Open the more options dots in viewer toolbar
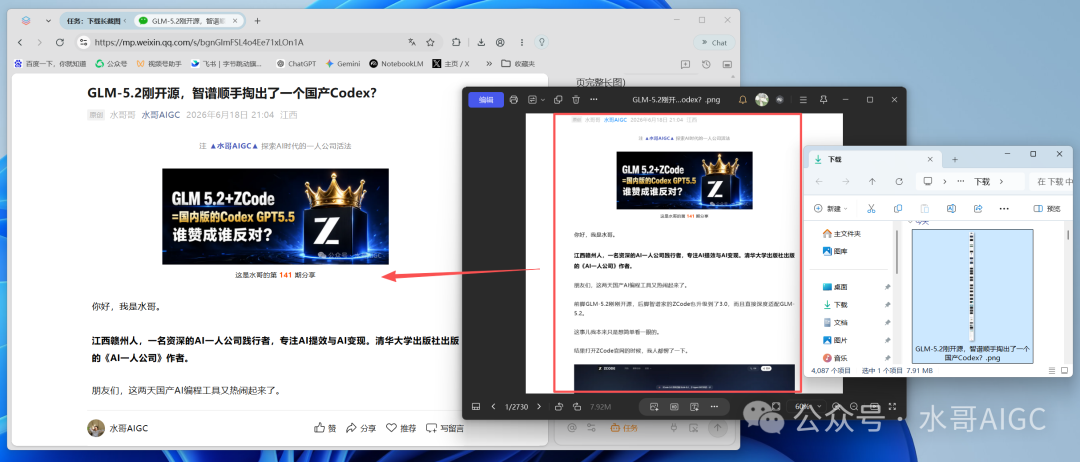Screen dimensions: 1080x462 point(594,100)
